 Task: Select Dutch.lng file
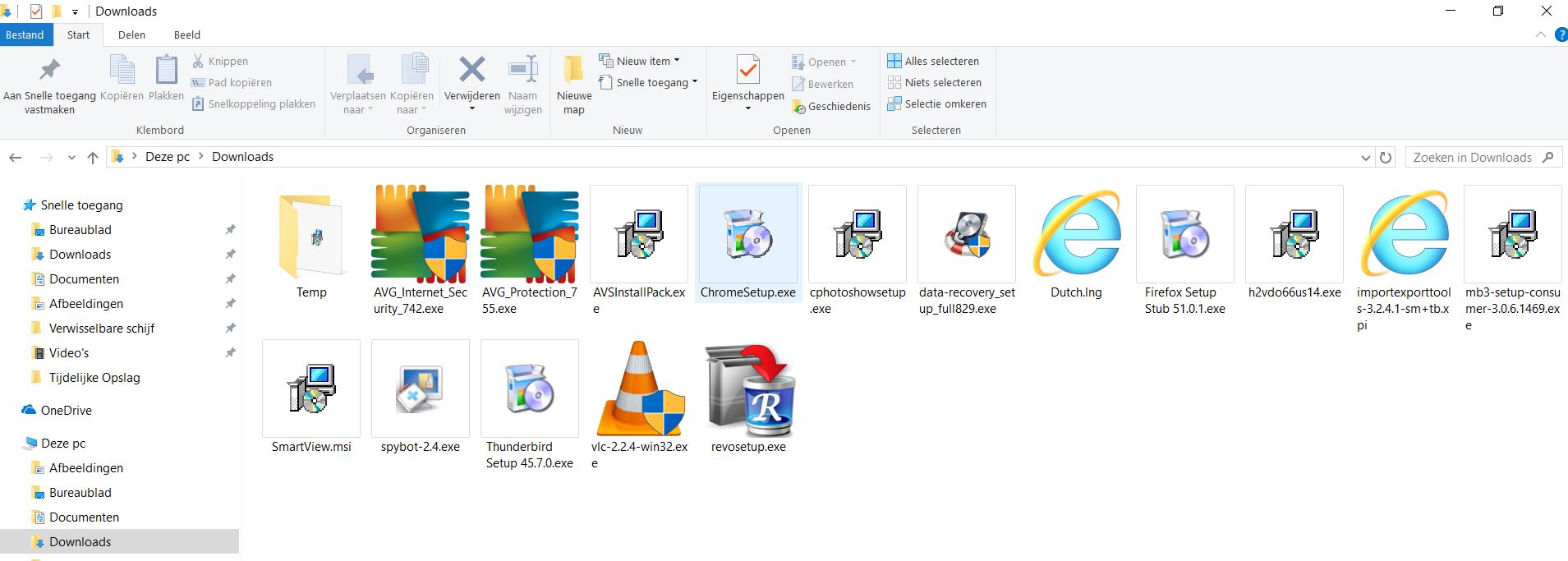click(1076, 244)
